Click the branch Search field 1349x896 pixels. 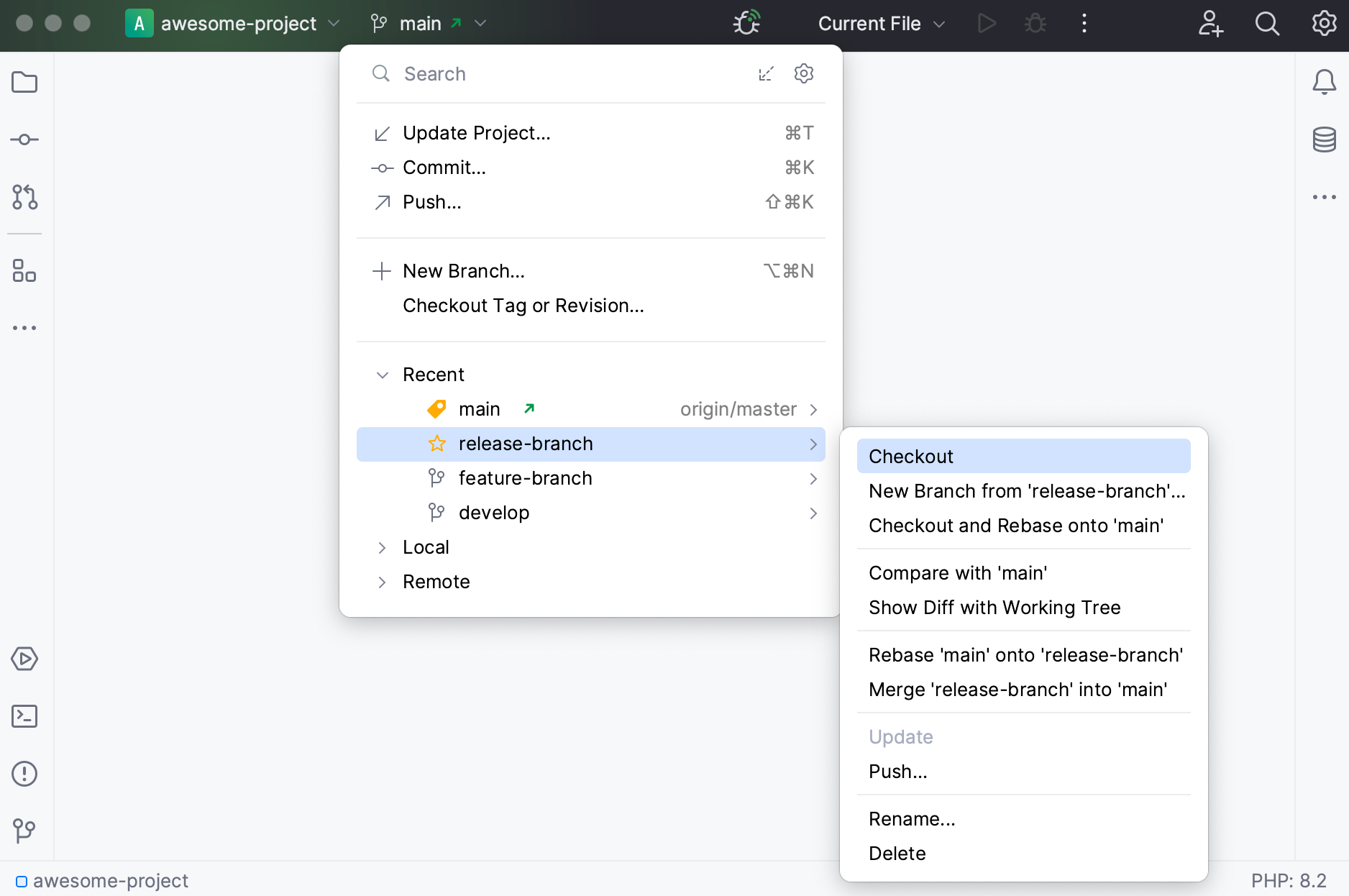503,73
